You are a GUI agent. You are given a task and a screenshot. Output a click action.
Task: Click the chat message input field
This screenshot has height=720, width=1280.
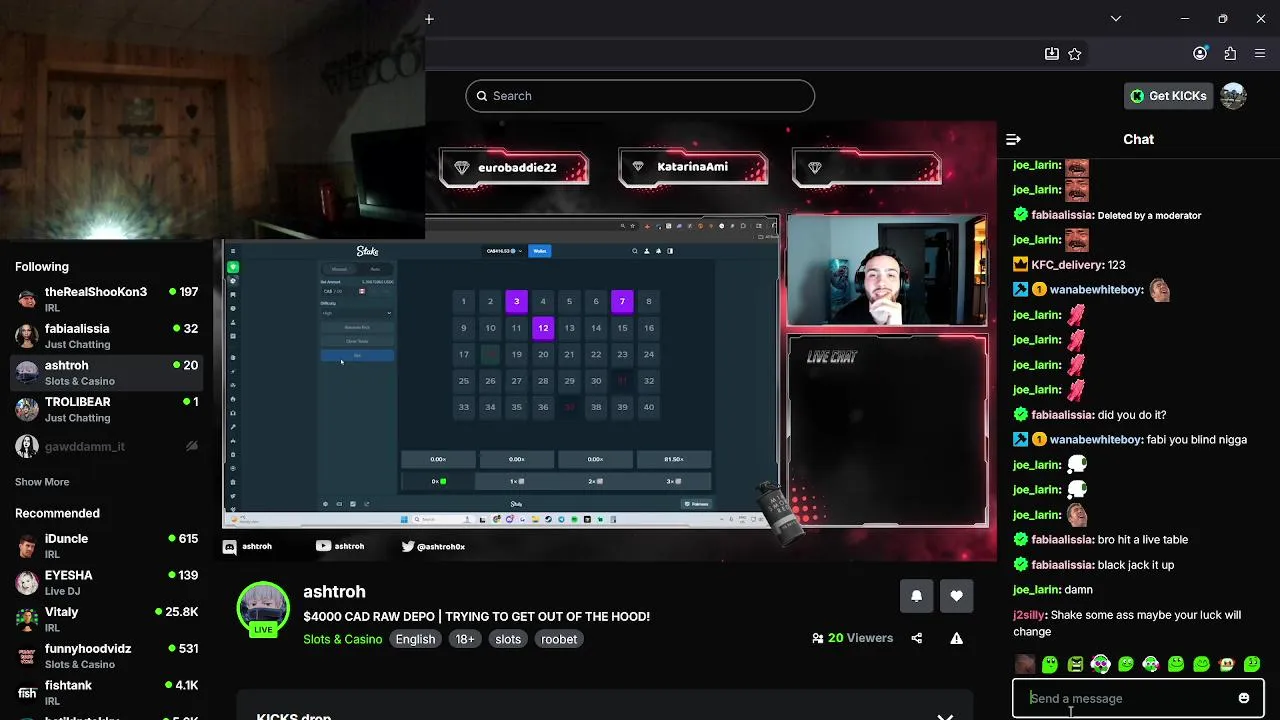coord(1128,698)
